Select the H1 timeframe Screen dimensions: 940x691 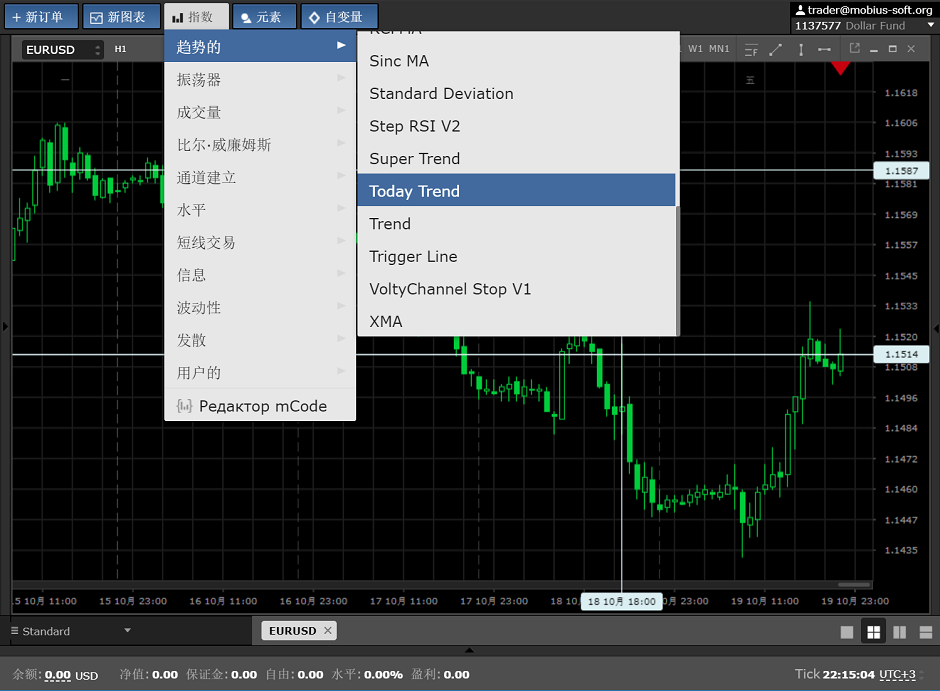pos(120,49)
